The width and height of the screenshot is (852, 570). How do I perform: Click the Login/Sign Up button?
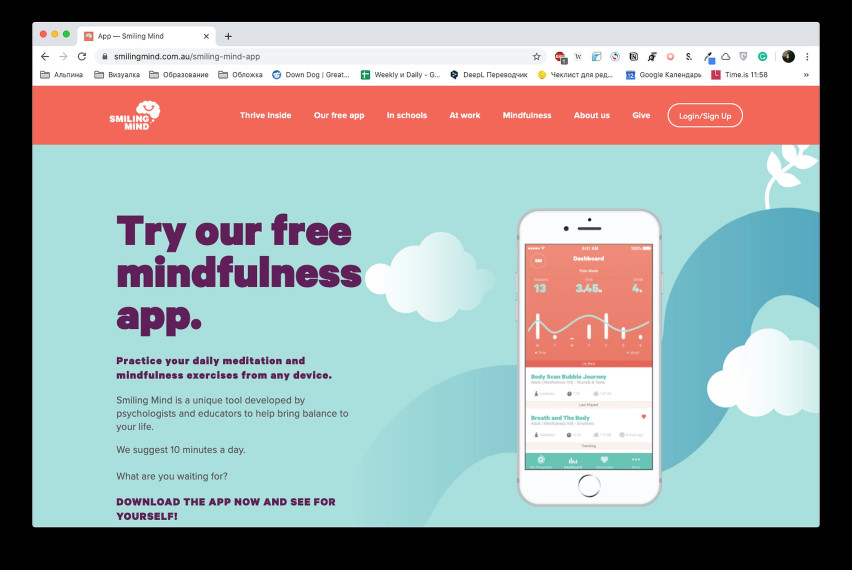(x=705, y=116)
